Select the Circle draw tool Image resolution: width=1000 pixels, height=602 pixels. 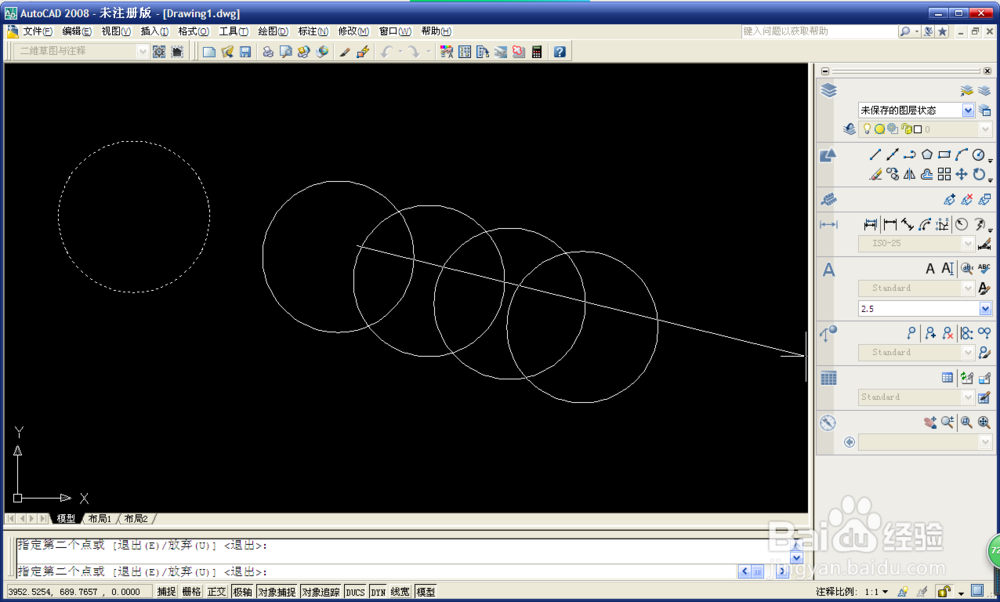(x=978, y=154)
